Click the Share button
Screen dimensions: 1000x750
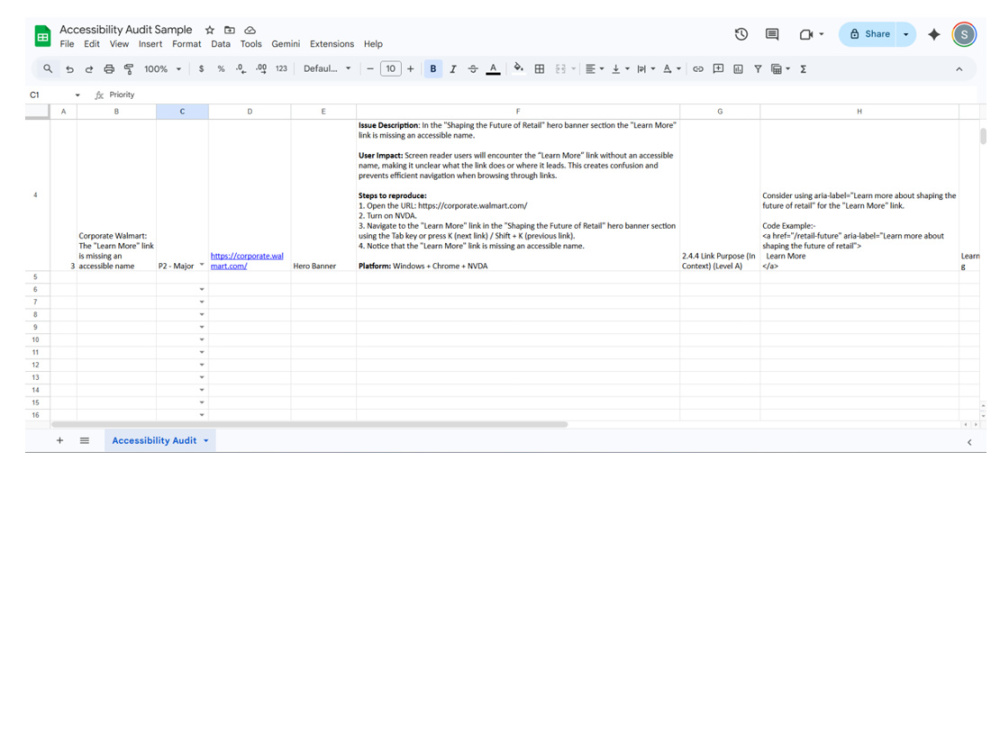click(869, 34)
